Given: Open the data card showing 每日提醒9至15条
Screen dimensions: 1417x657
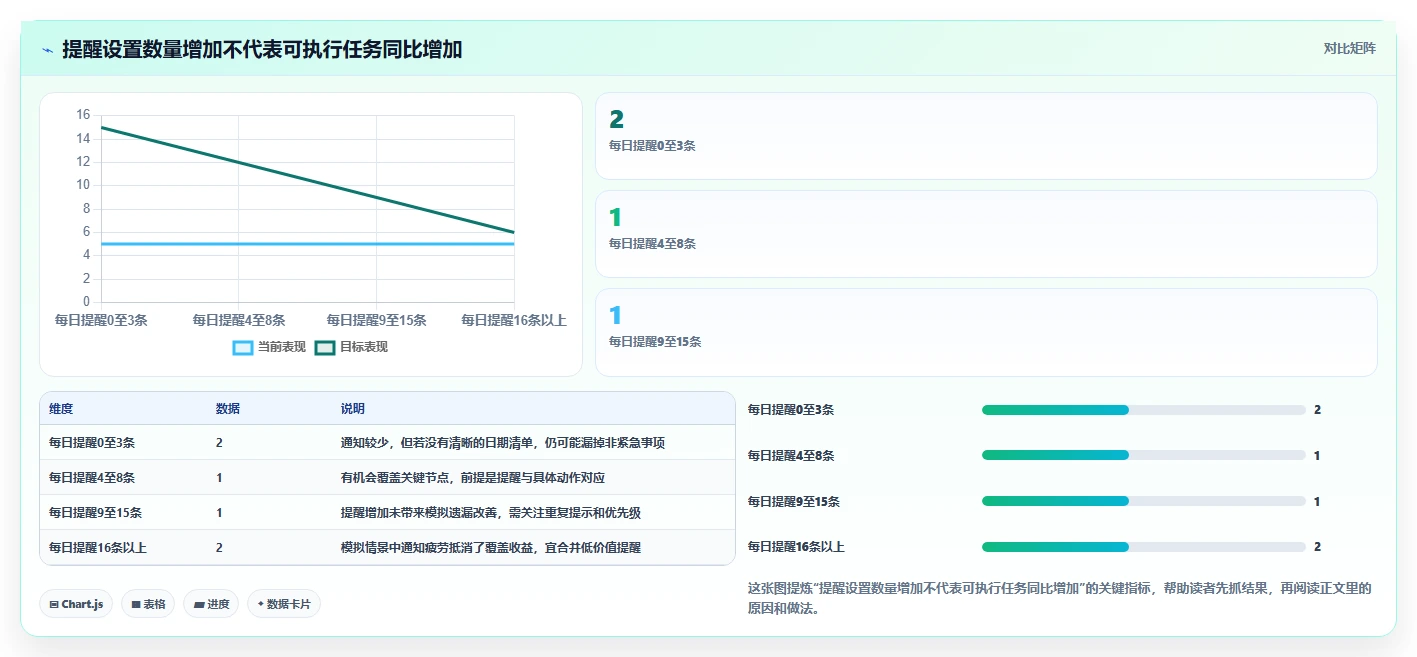Looking at the screenshot, I should (x=986, y=332).
